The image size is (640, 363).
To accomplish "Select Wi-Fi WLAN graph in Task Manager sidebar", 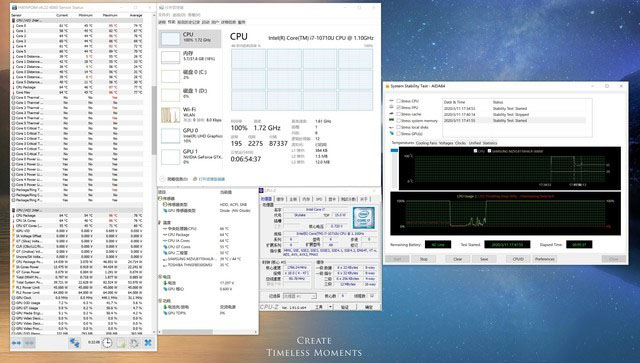I will [x=171, y=115].
